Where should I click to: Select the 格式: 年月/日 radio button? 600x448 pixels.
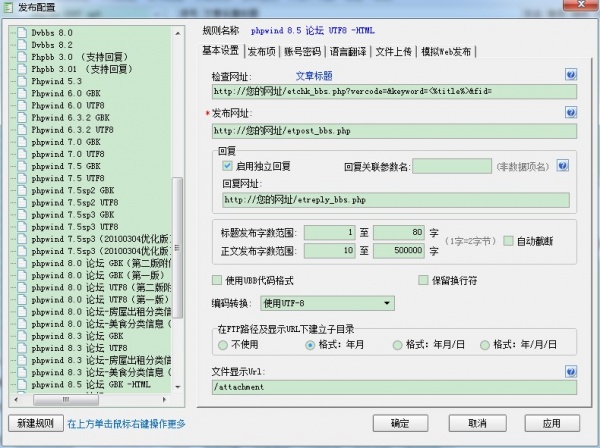397,345
